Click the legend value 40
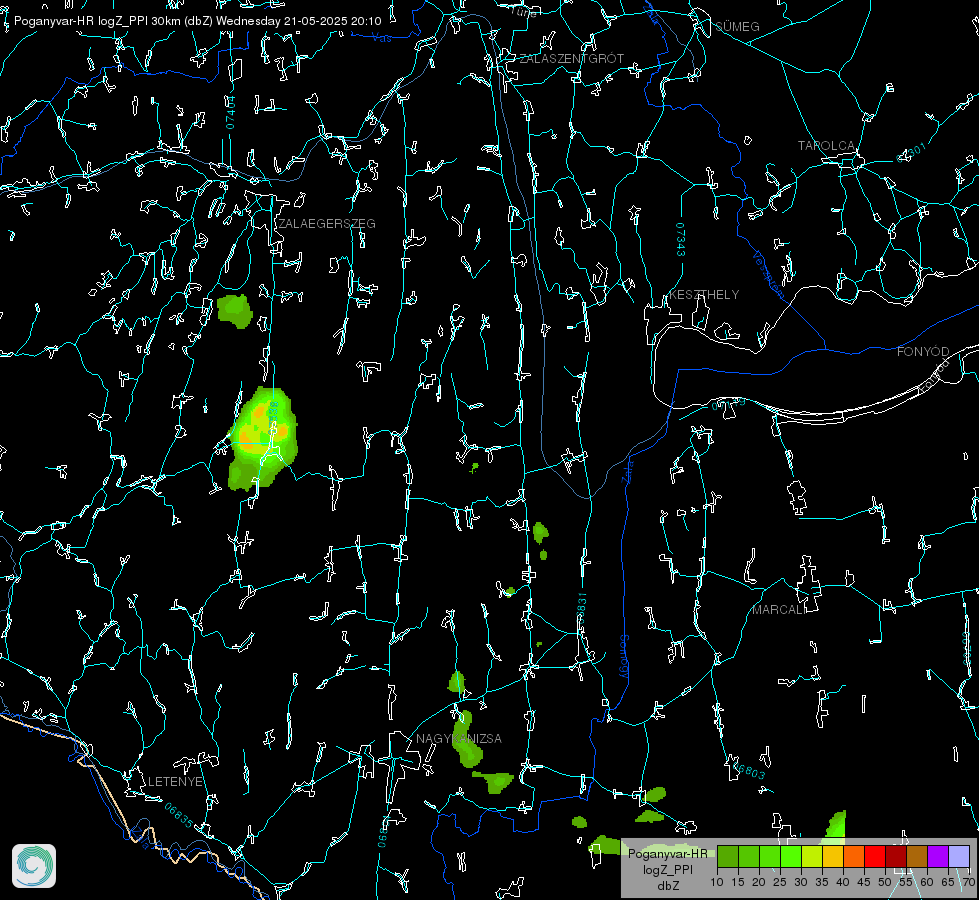 (843, 883)
